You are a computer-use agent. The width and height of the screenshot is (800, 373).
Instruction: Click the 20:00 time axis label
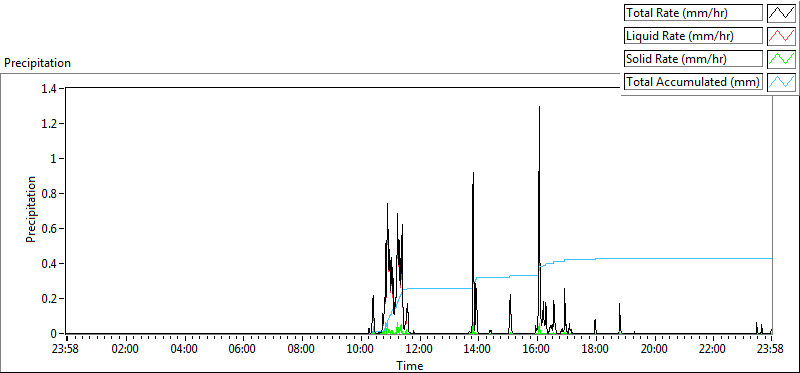[654, 349]
